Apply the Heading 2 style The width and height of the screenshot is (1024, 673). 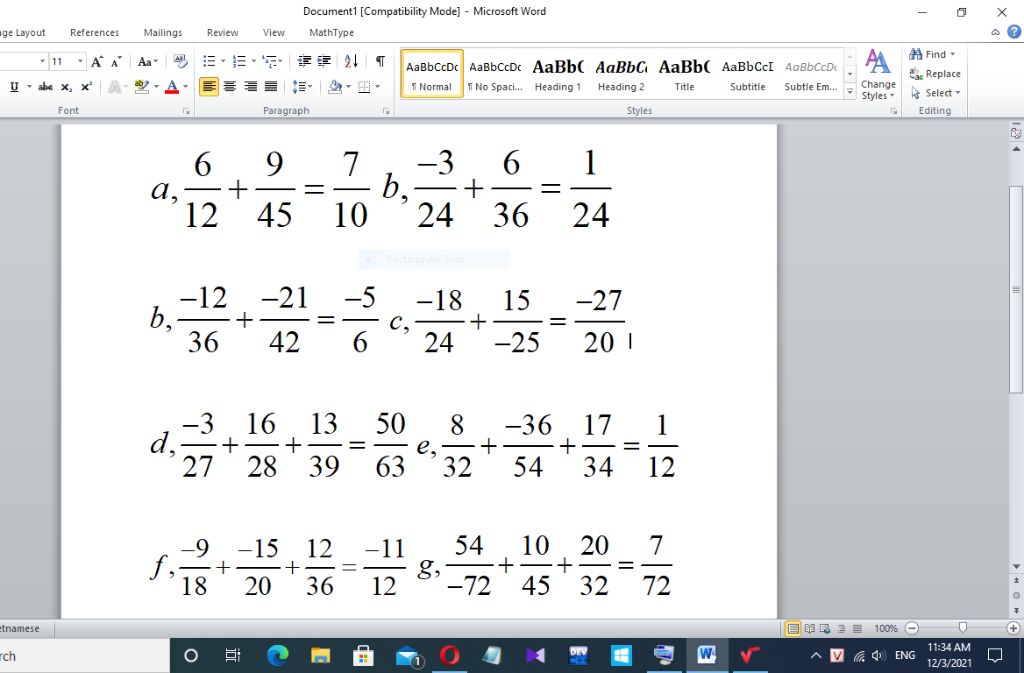pos(621,74)
